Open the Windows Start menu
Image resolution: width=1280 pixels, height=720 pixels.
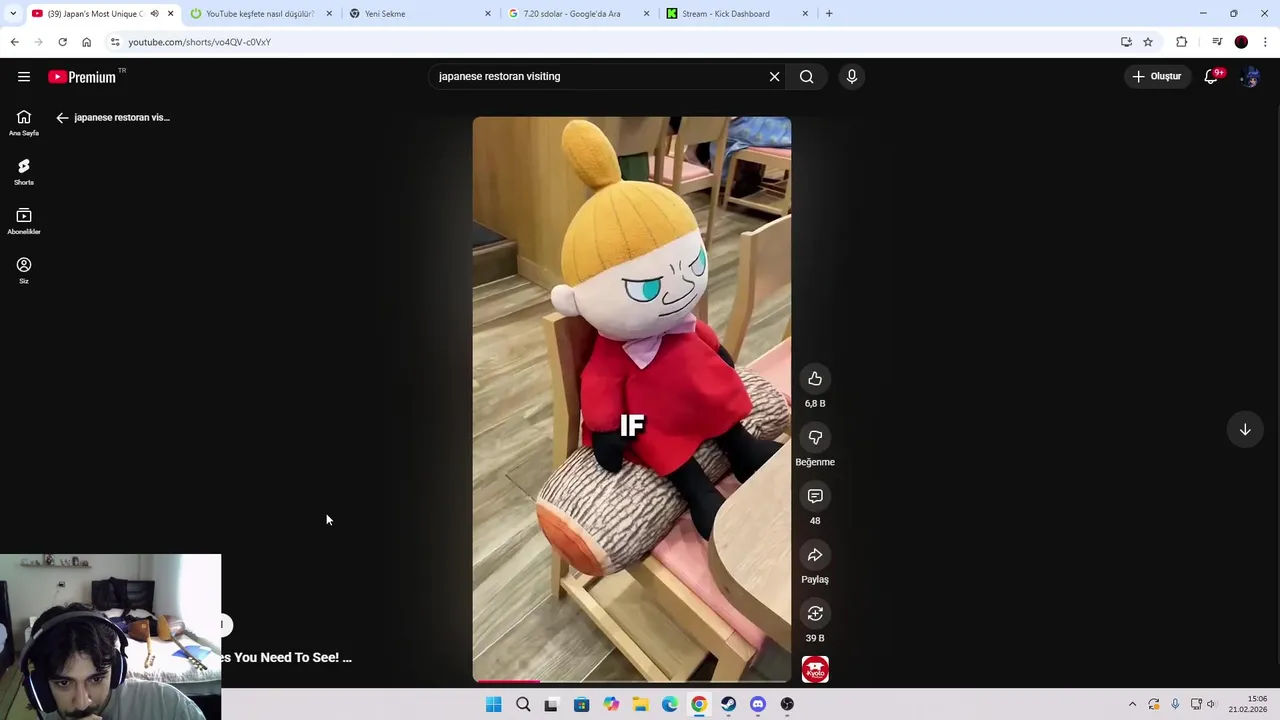pos(493,705)
